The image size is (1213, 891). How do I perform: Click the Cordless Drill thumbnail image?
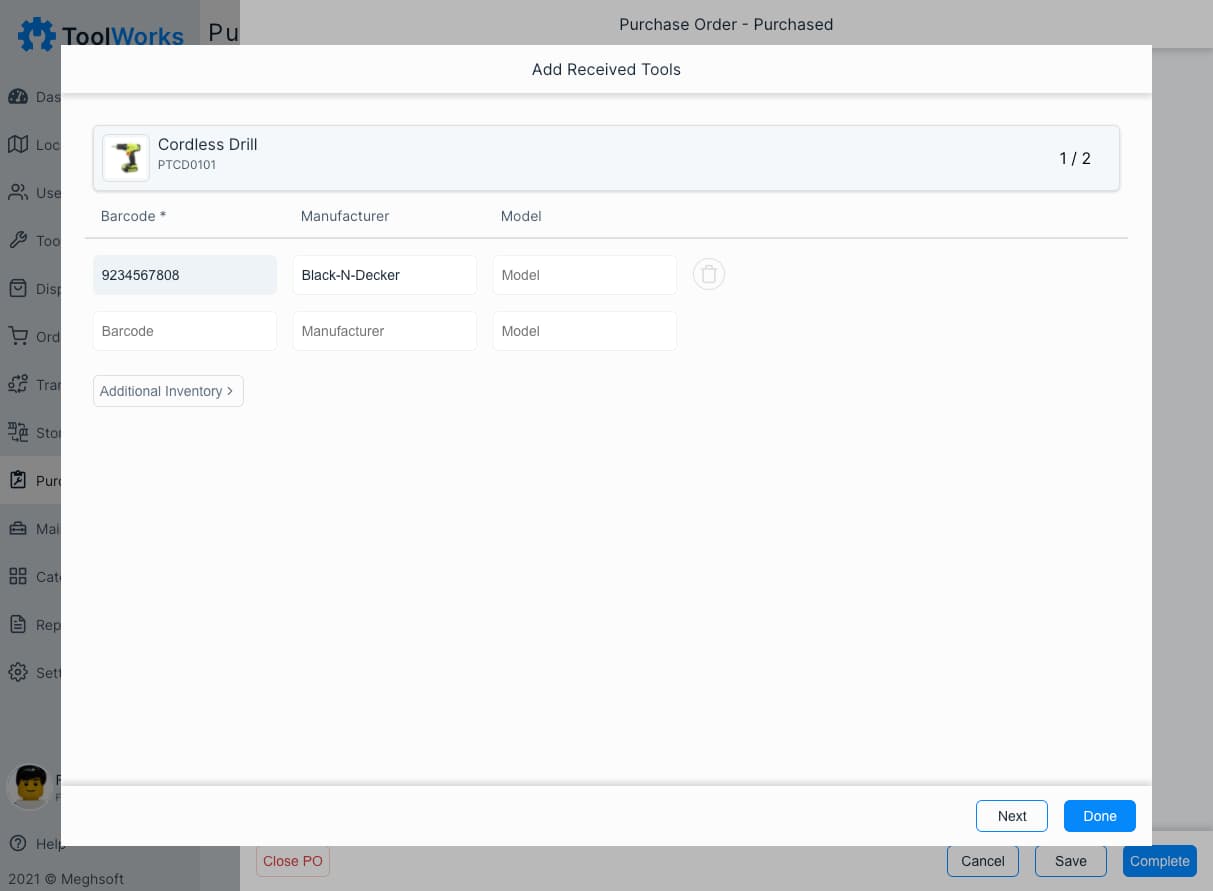pyautogui.click(x=126, y=157)
